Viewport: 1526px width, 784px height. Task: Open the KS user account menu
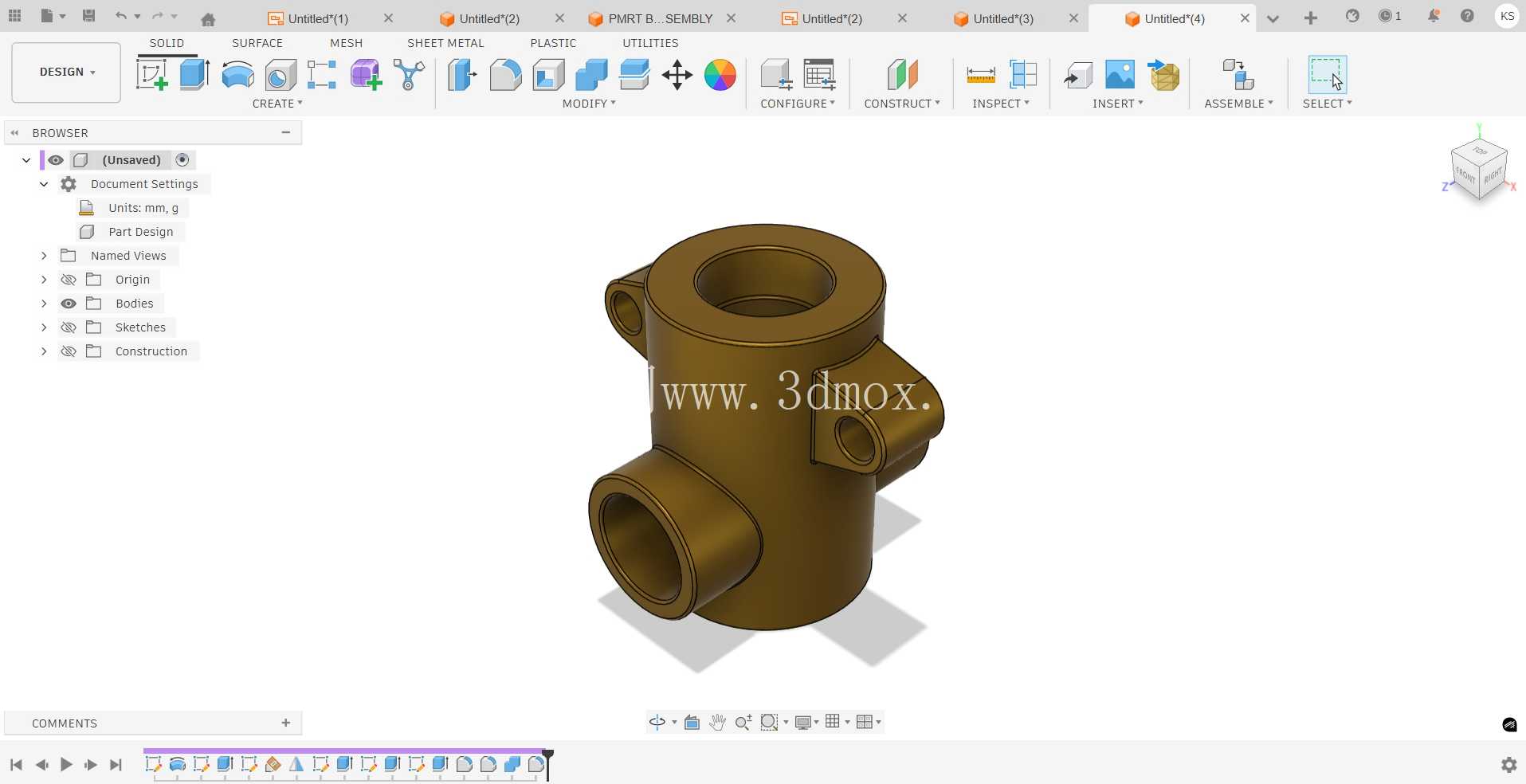[x=1507, y=16]
